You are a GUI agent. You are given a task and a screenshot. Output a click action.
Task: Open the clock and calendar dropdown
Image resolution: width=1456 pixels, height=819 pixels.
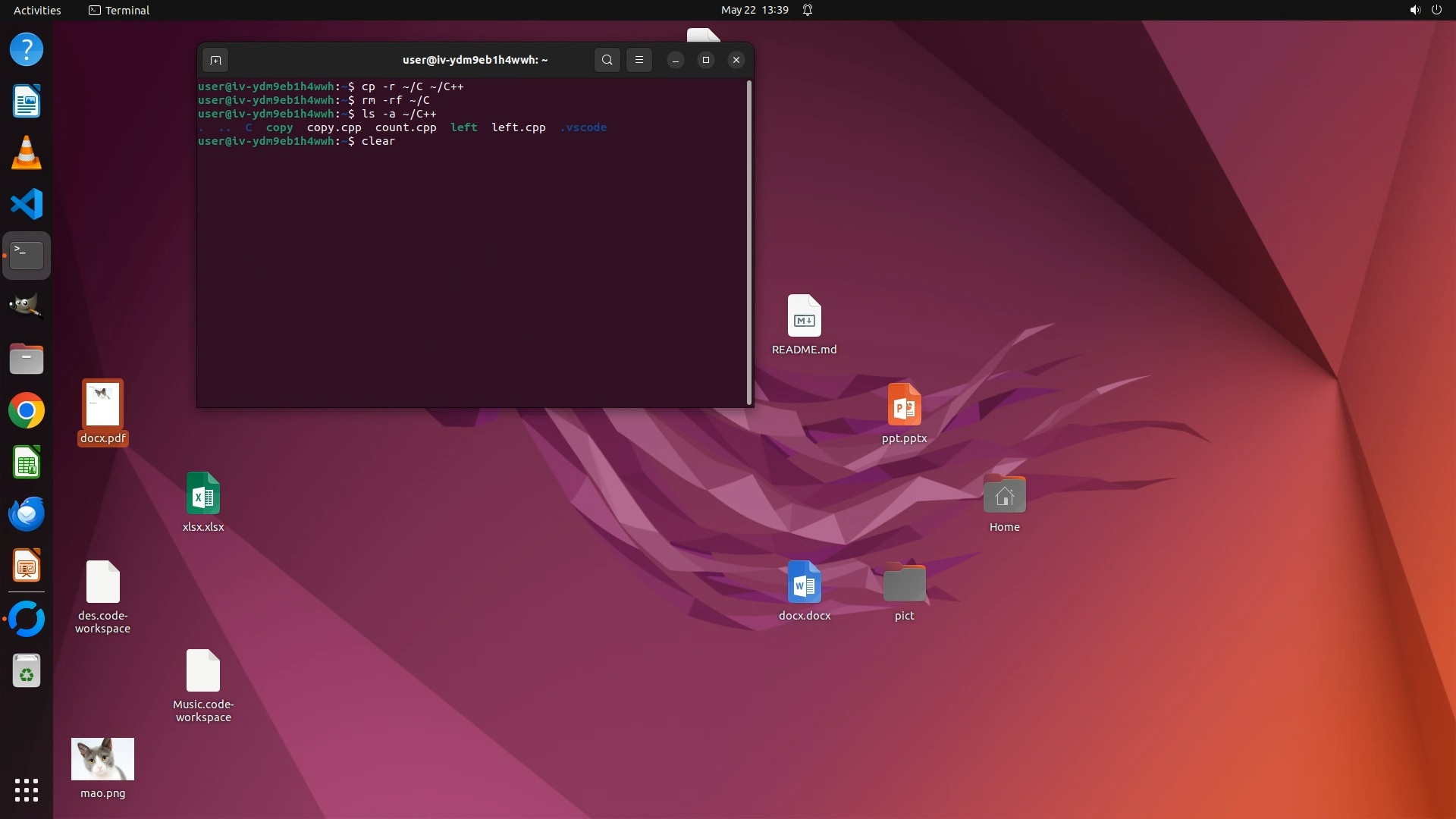tap(754, 10)
